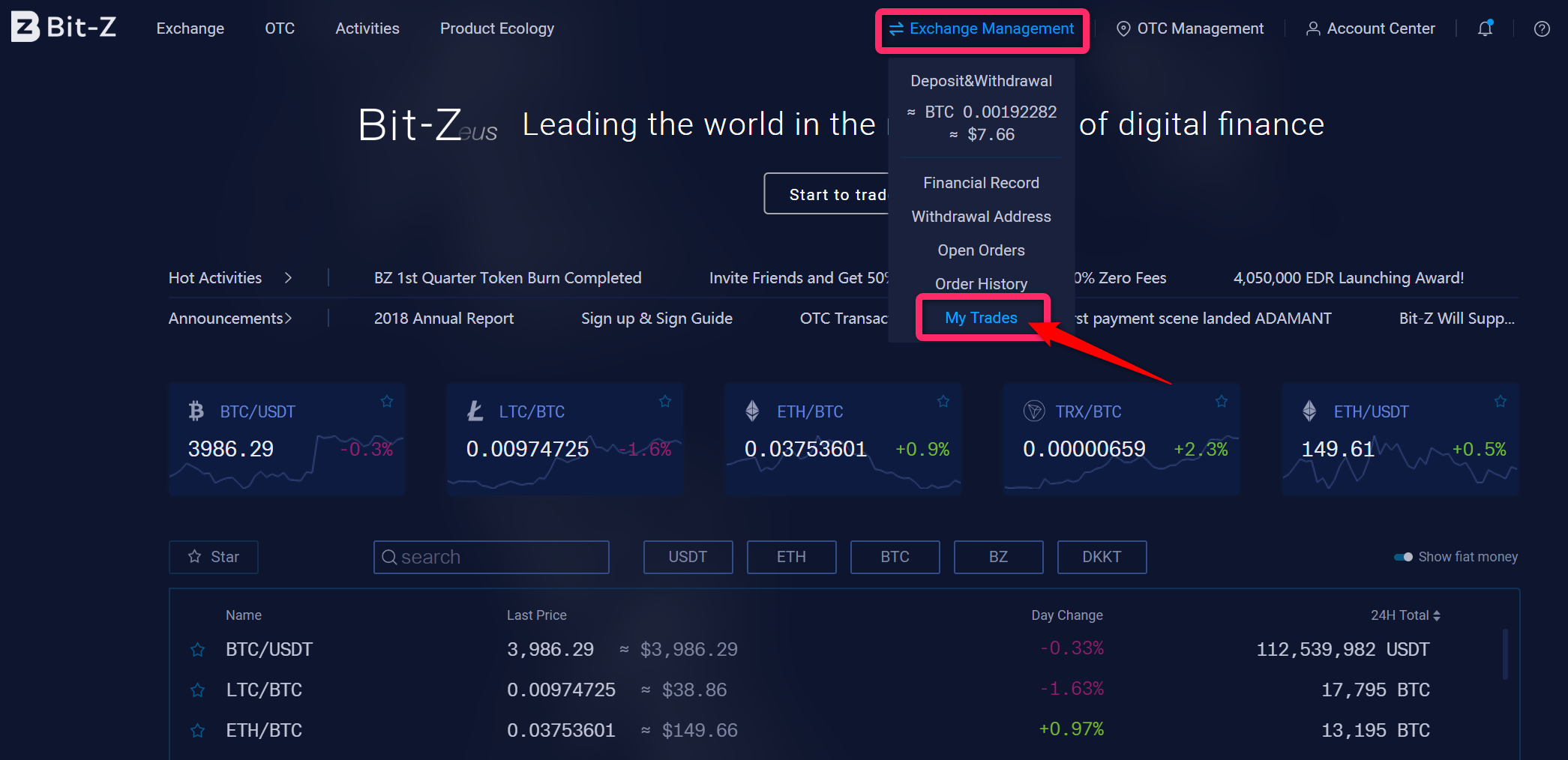The height and width of the screenshot is (760, 1568).
Task: Show starred pairs with Star button
Action: coord(214,557)
